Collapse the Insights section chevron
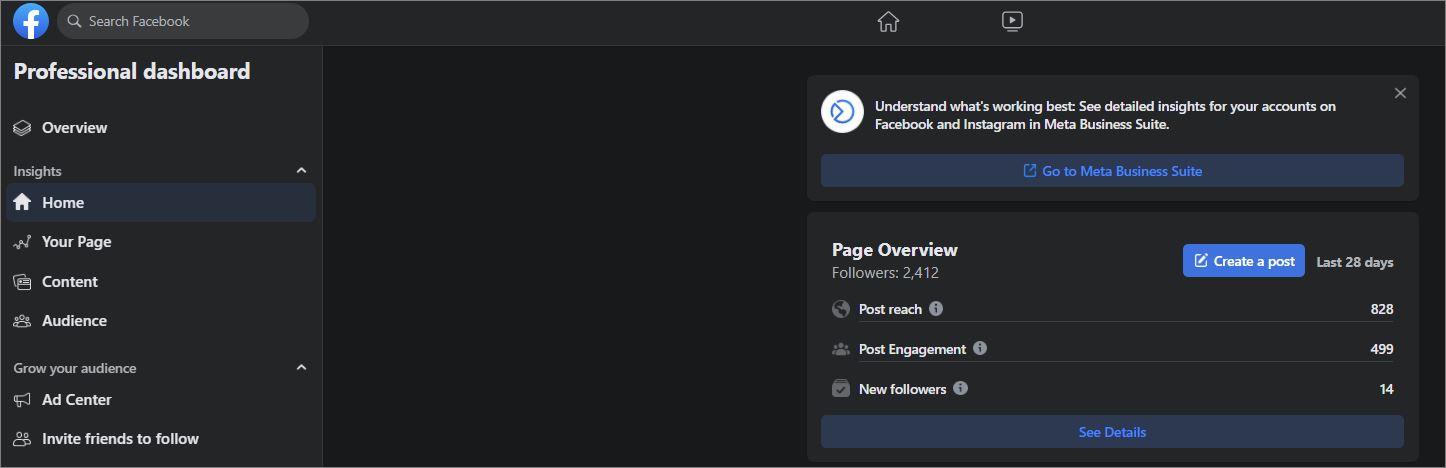The height and width of the screenshot is (468, 1446). coord(302,171)
